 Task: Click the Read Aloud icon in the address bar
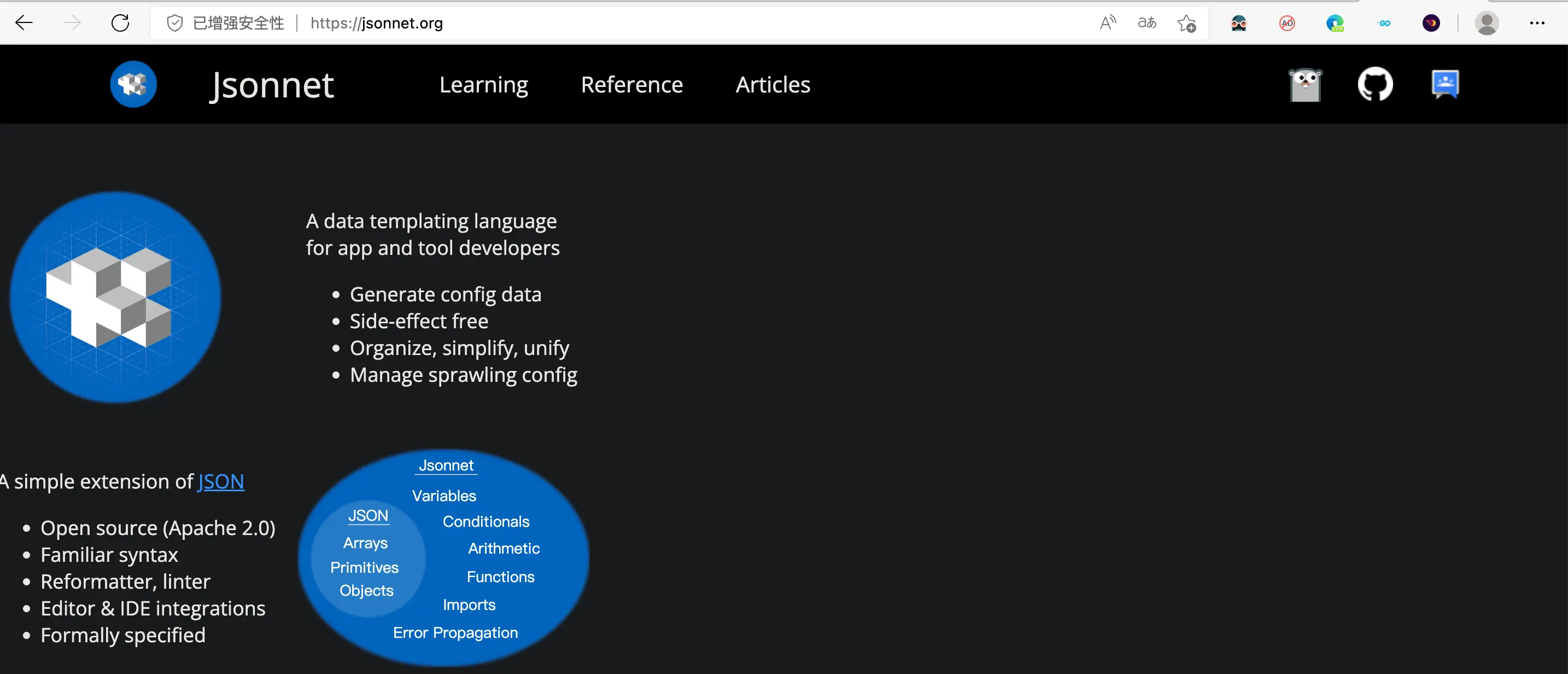[1108, 23]
